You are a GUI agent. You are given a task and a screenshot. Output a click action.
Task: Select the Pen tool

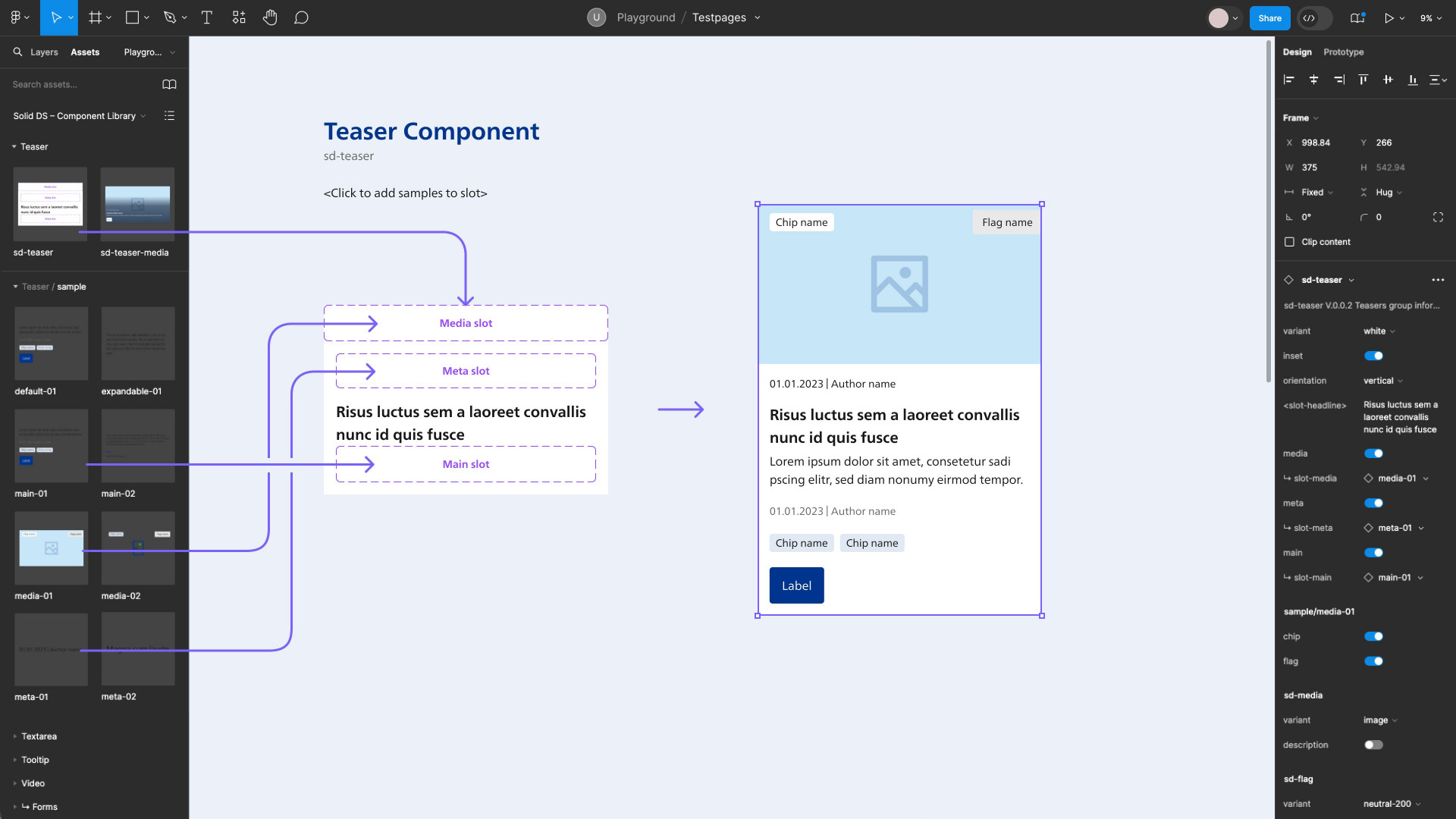coord(170,17)
